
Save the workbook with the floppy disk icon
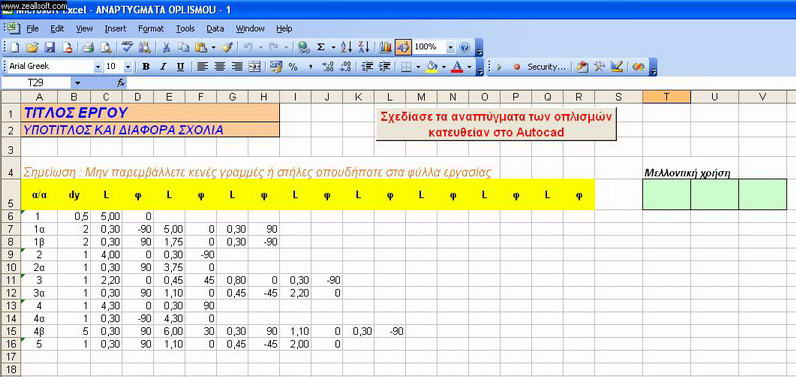(x=50, y=48)
